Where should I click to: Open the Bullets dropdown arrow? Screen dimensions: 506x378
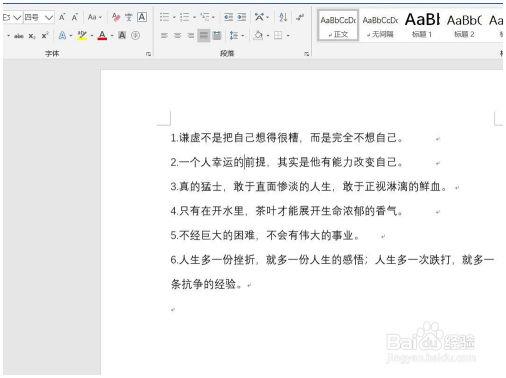[174, 17]
